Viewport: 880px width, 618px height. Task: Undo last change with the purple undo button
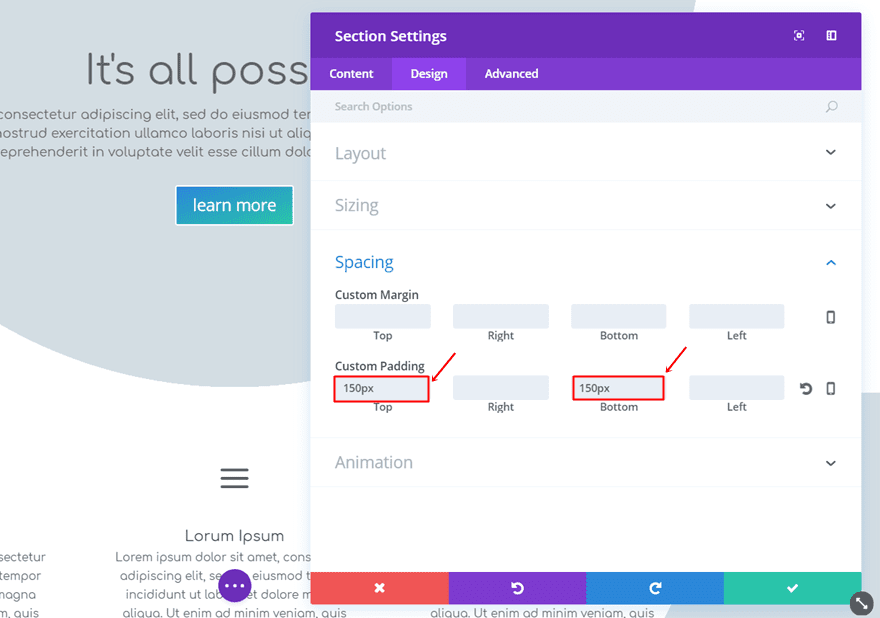[x=517, y=588]
